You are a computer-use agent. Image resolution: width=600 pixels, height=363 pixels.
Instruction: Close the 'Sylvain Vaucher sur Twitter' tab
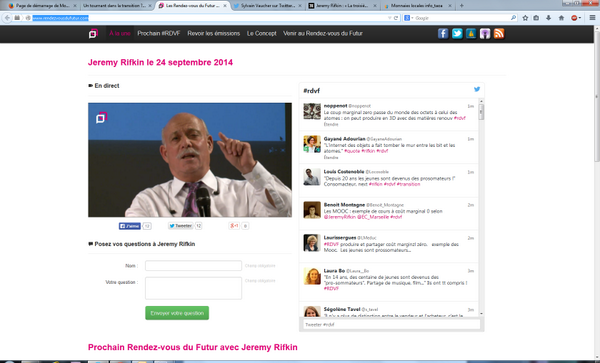[x=300, y=6]
